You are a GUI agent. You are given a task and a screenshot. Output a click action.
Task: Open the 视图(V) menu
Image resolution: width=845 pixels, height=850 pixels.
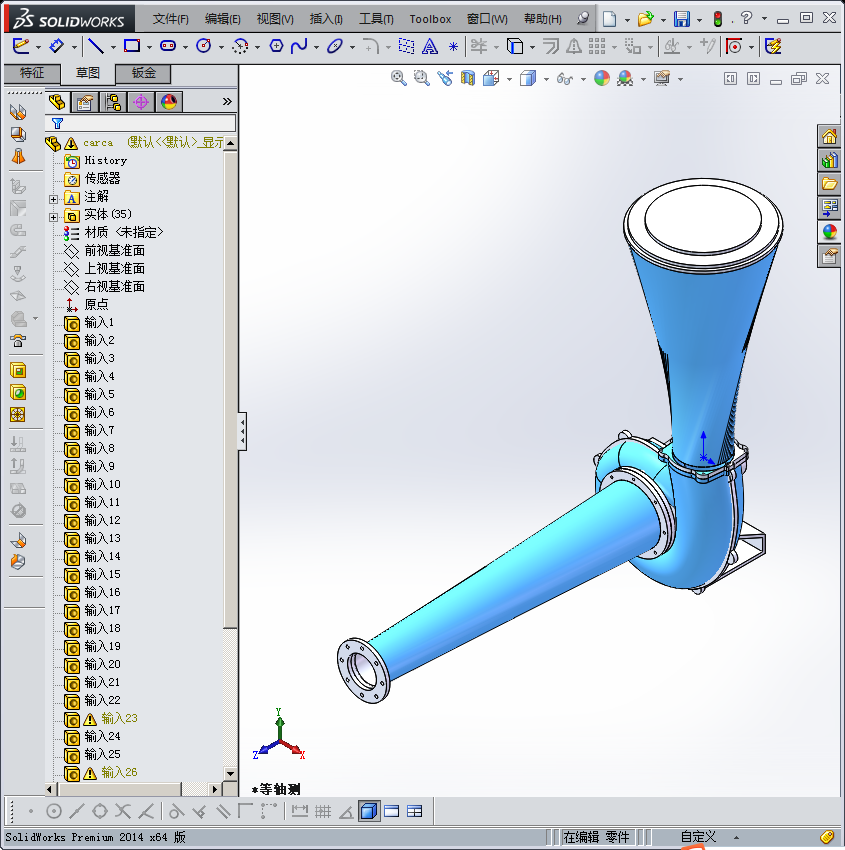[275, 19]
